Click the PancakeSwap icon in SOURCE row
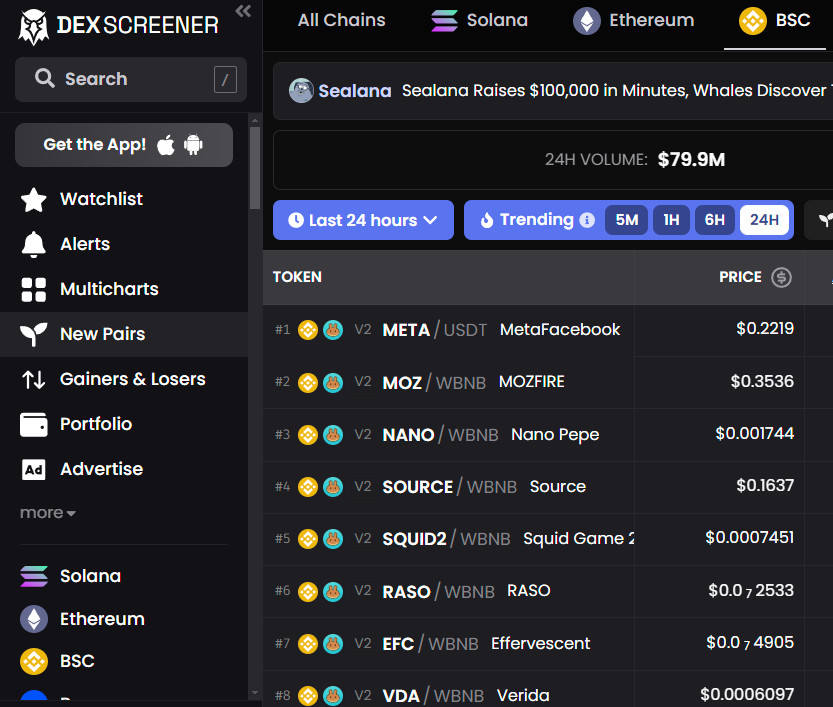 tap(333, 487)
